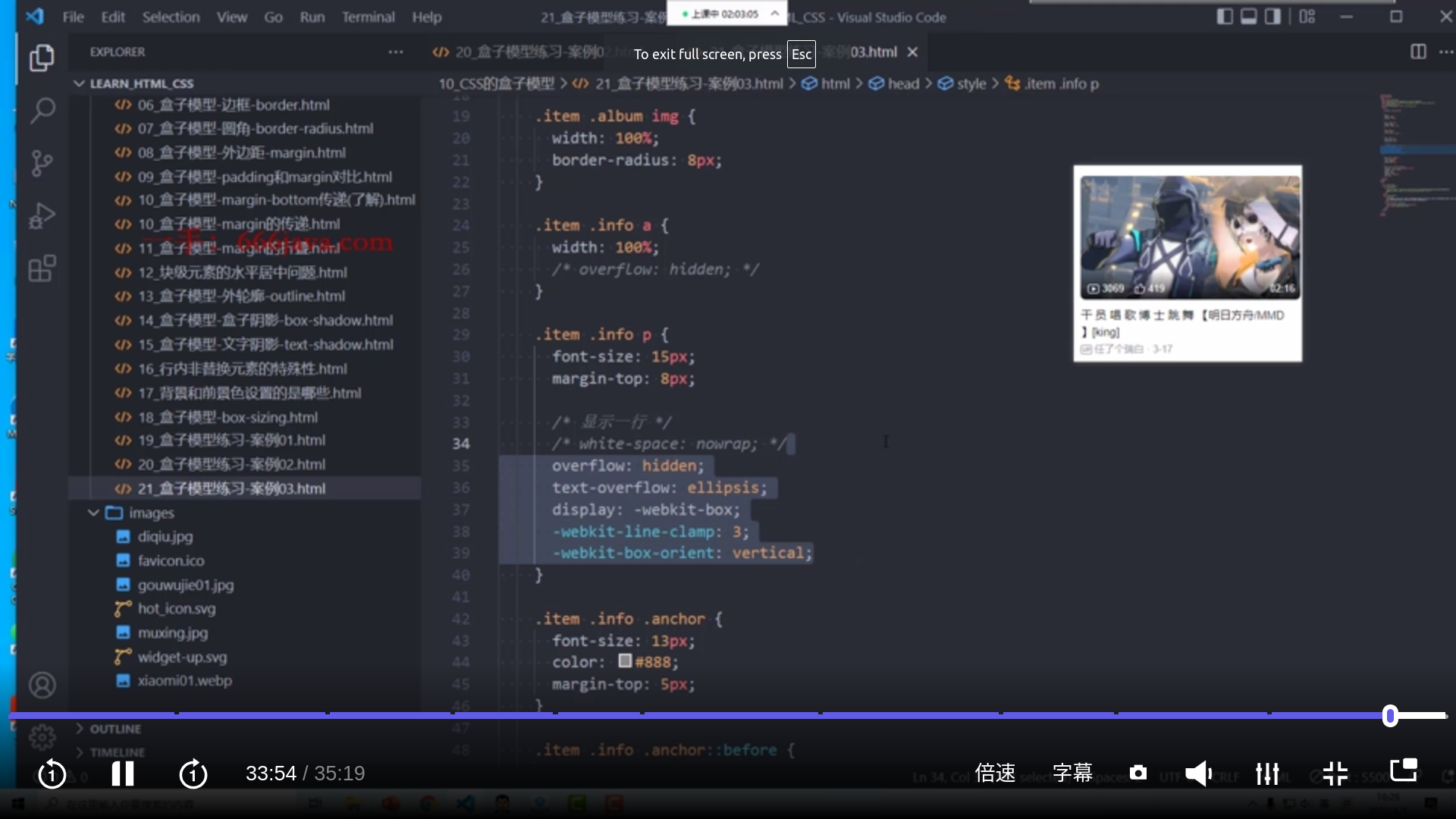
Task: Expand the OUTLINE section
Action: click(x=115, y=729)
